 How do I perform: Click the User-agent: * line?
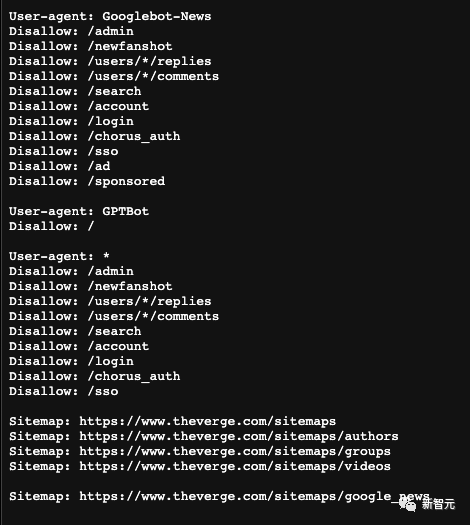(59, 256)
